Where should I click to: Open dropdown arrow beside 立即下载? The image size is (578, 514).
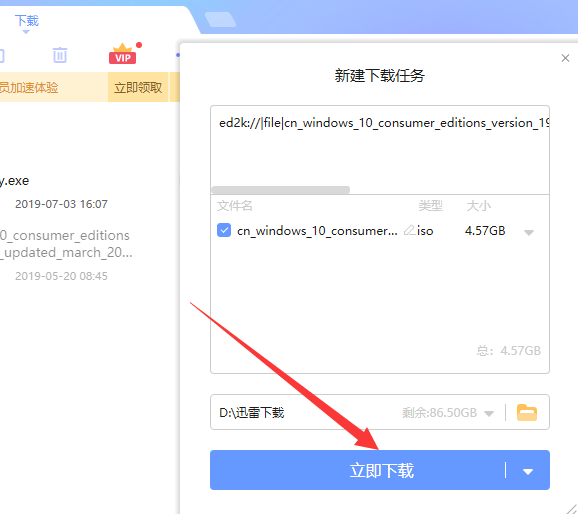pos(528,471)
